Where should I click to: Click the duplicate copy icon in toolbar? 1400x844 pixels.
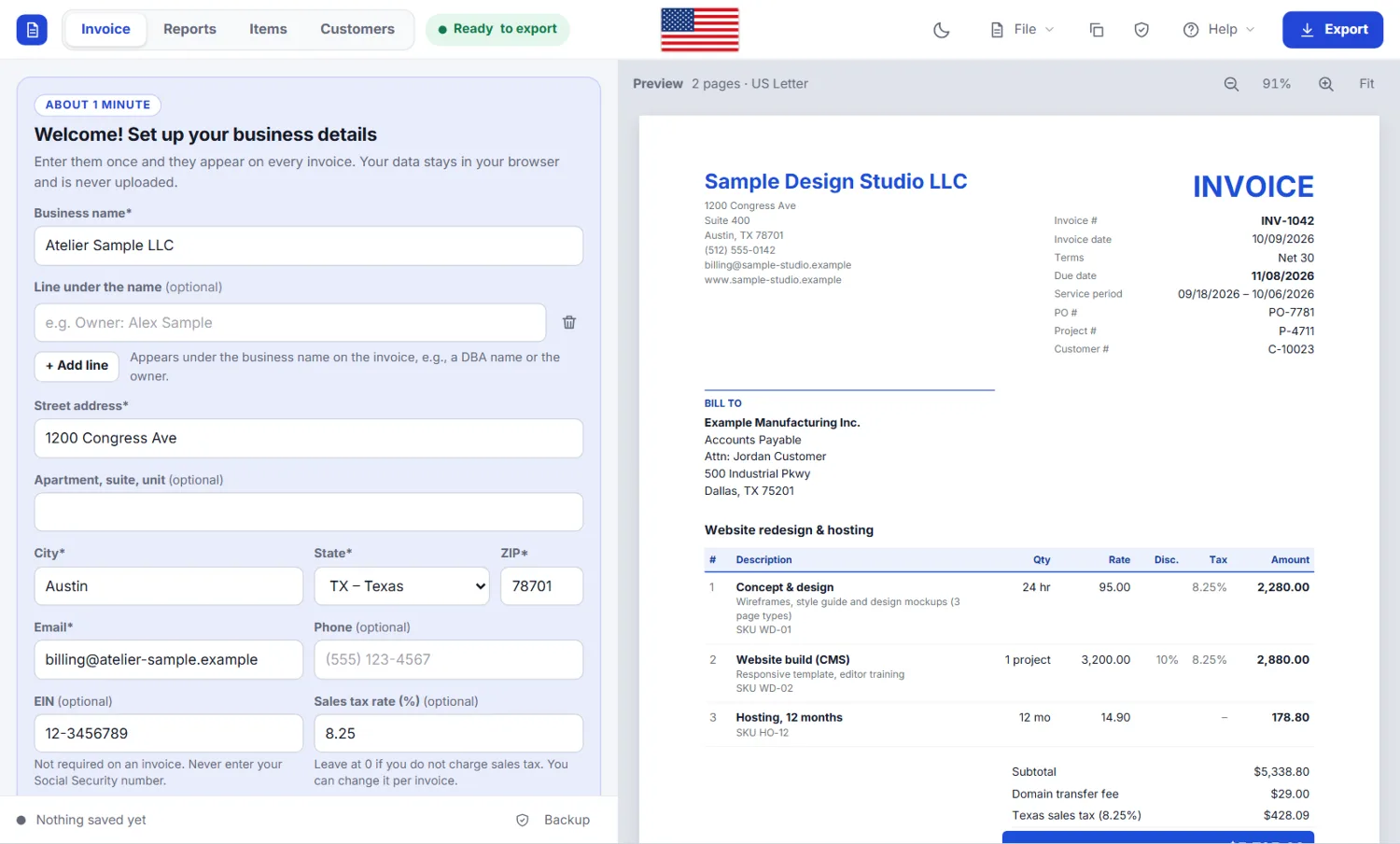[x=1097, y=30]
